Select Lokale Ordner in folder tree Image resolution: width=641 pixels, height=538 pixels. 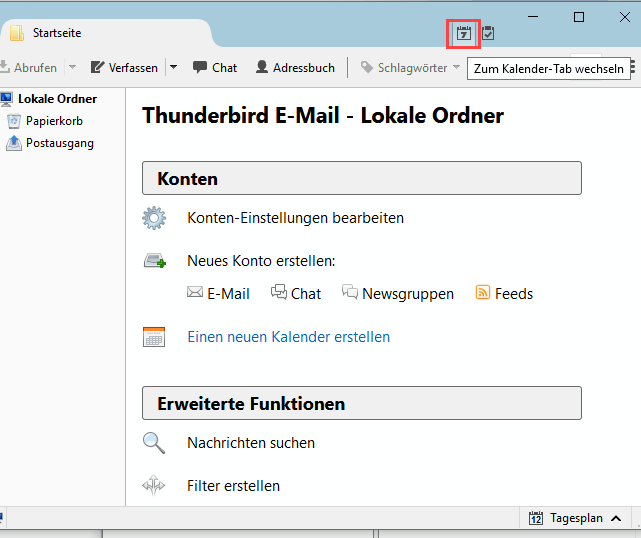[x=57, y=99]
